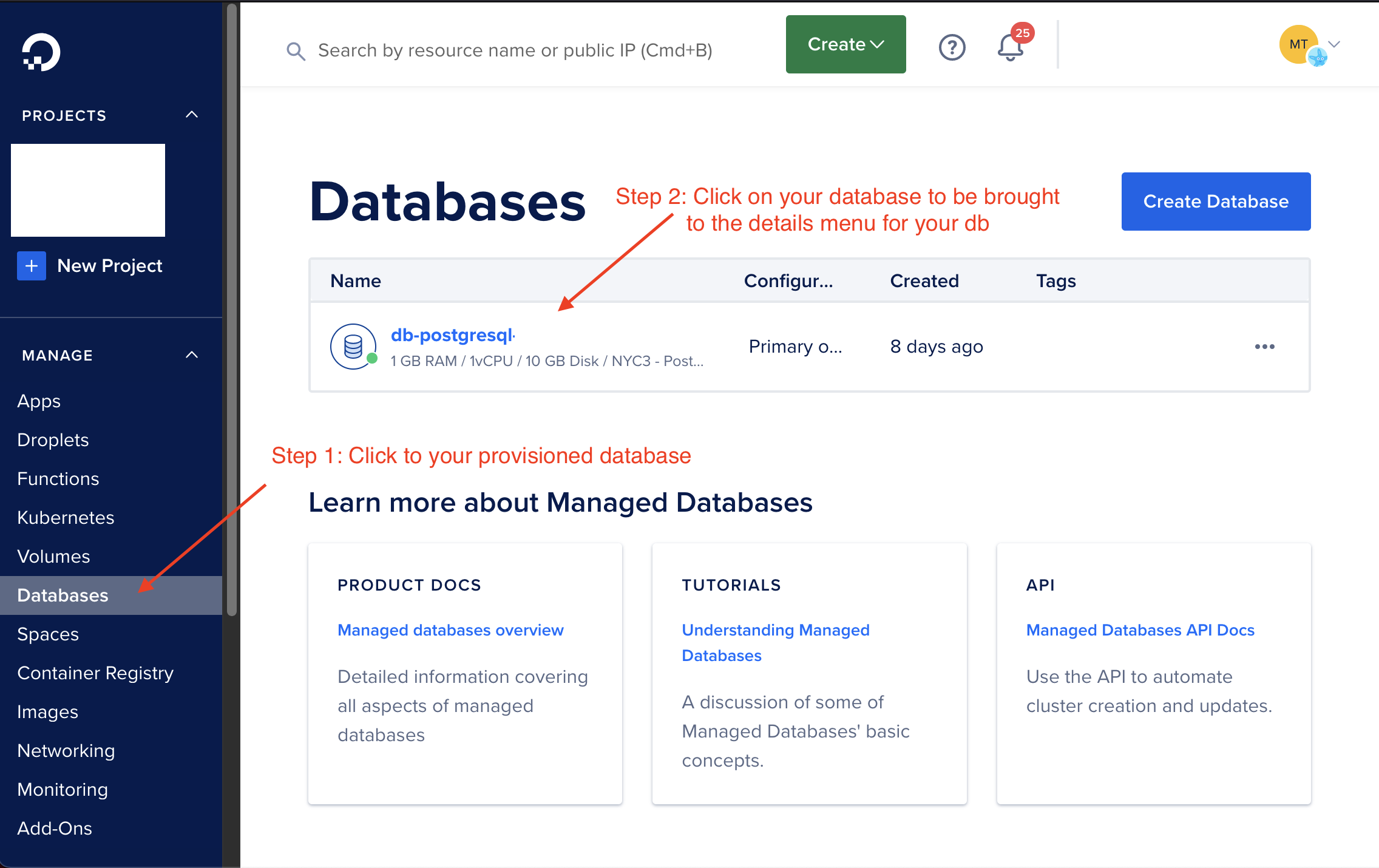Go to Functions in the sidebar
Screen dimensions: 1379x868
(x=58, y=479)
